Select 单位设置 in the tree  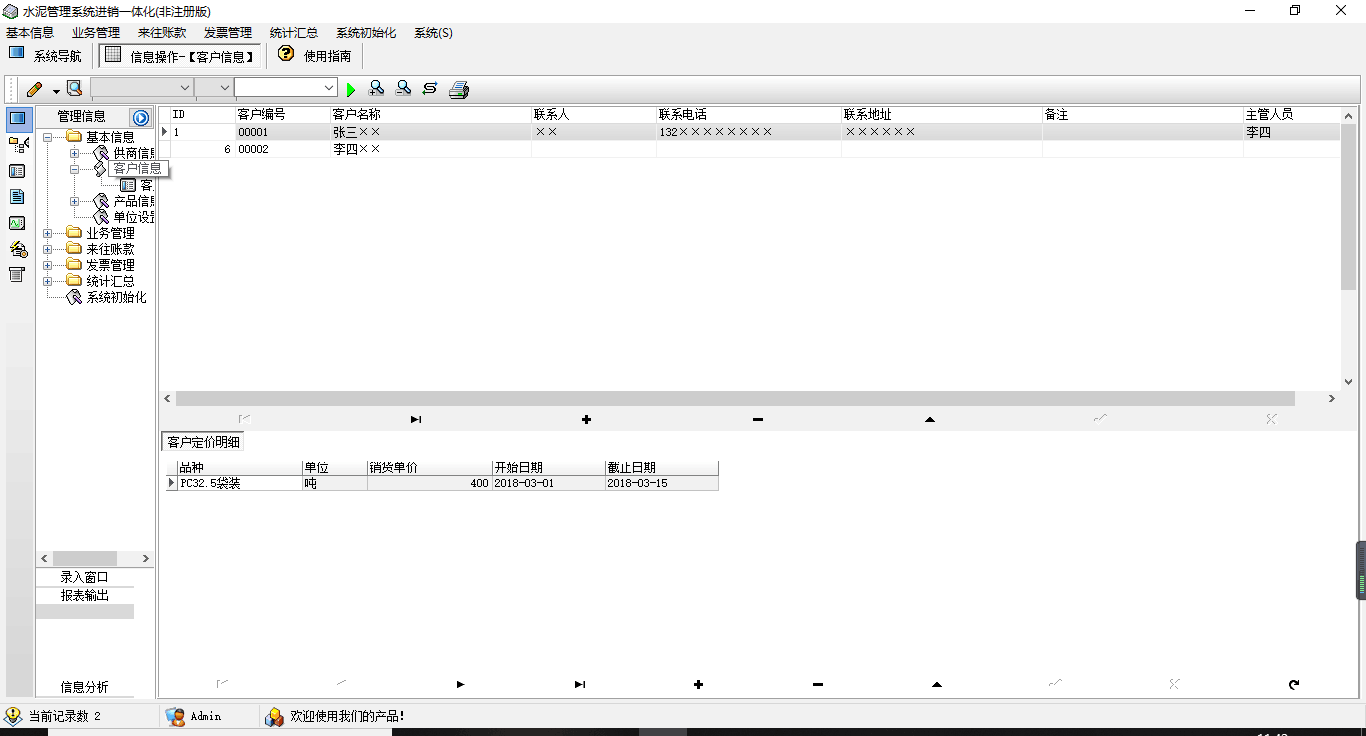click(133, 217)
